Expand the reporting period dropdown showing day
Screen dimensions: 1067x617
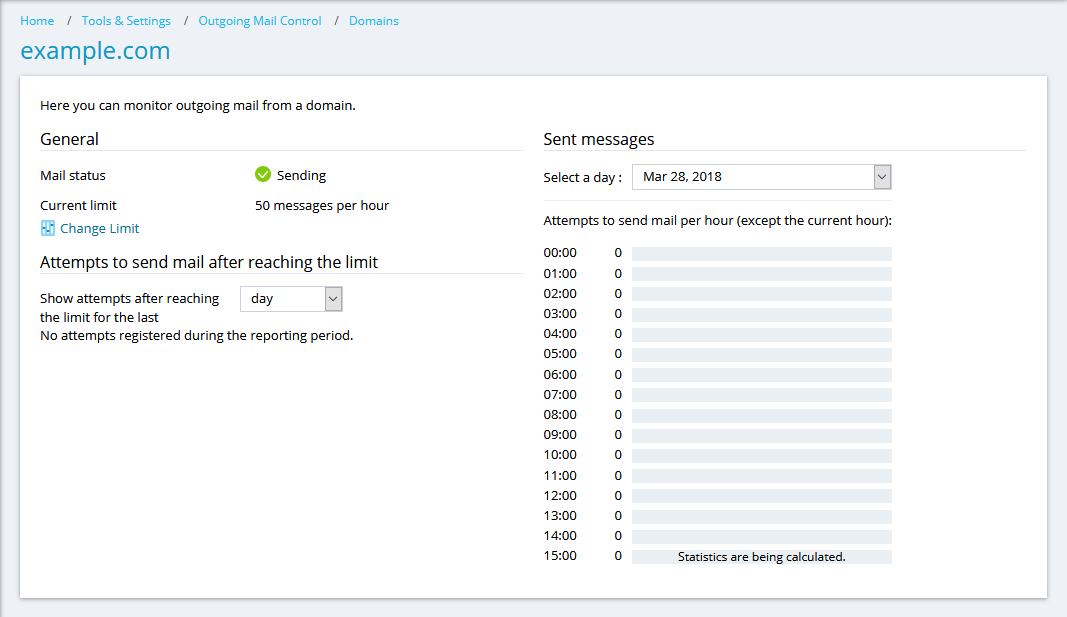291,298
